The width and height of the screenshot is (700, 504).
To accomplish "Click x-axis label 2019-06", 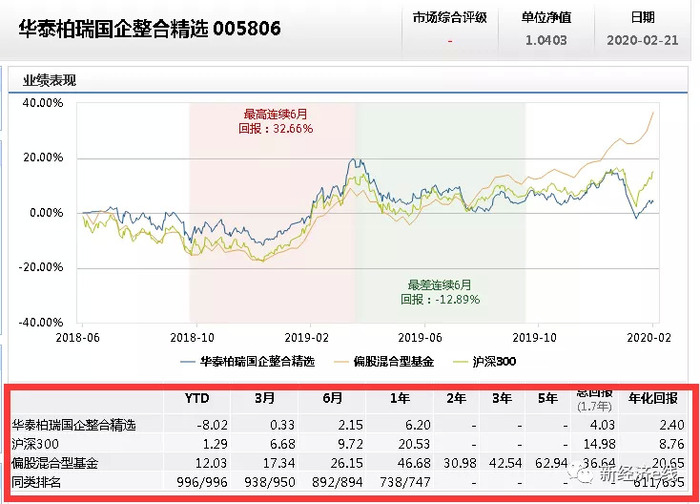I will click(x=420, y=338).
